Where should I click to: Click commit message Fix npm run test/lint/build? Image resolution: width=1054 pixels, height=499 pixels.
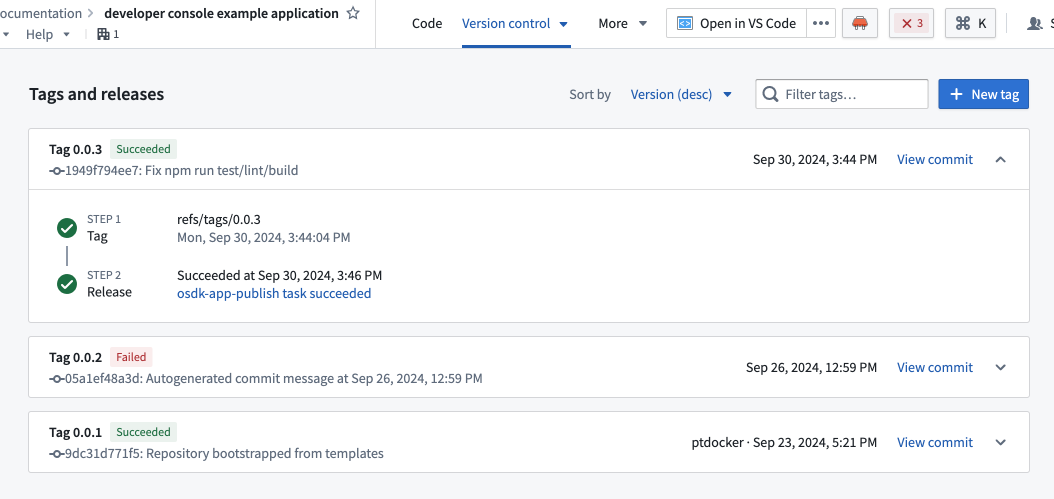[222, 171]
